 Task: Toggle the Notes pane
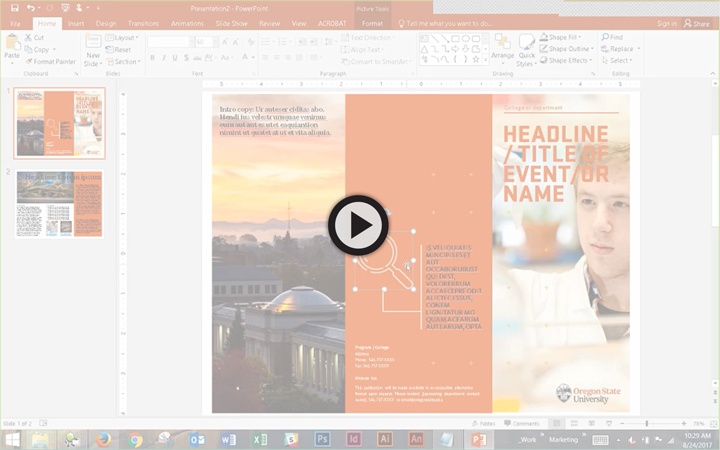click(484, 423)
